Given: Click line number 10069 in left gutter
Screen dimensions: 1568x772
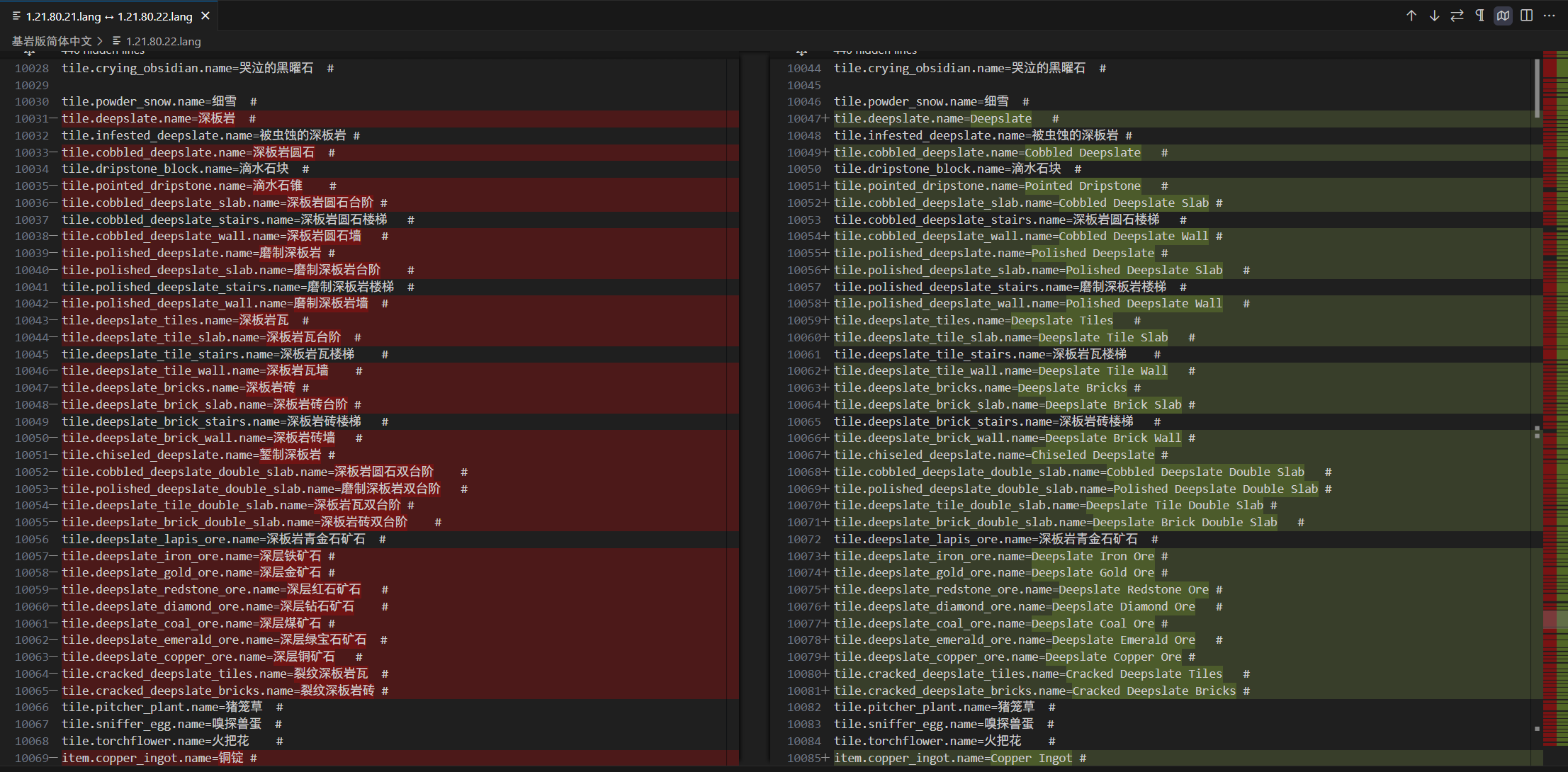Looking at the screenshot, I should 32,758.
